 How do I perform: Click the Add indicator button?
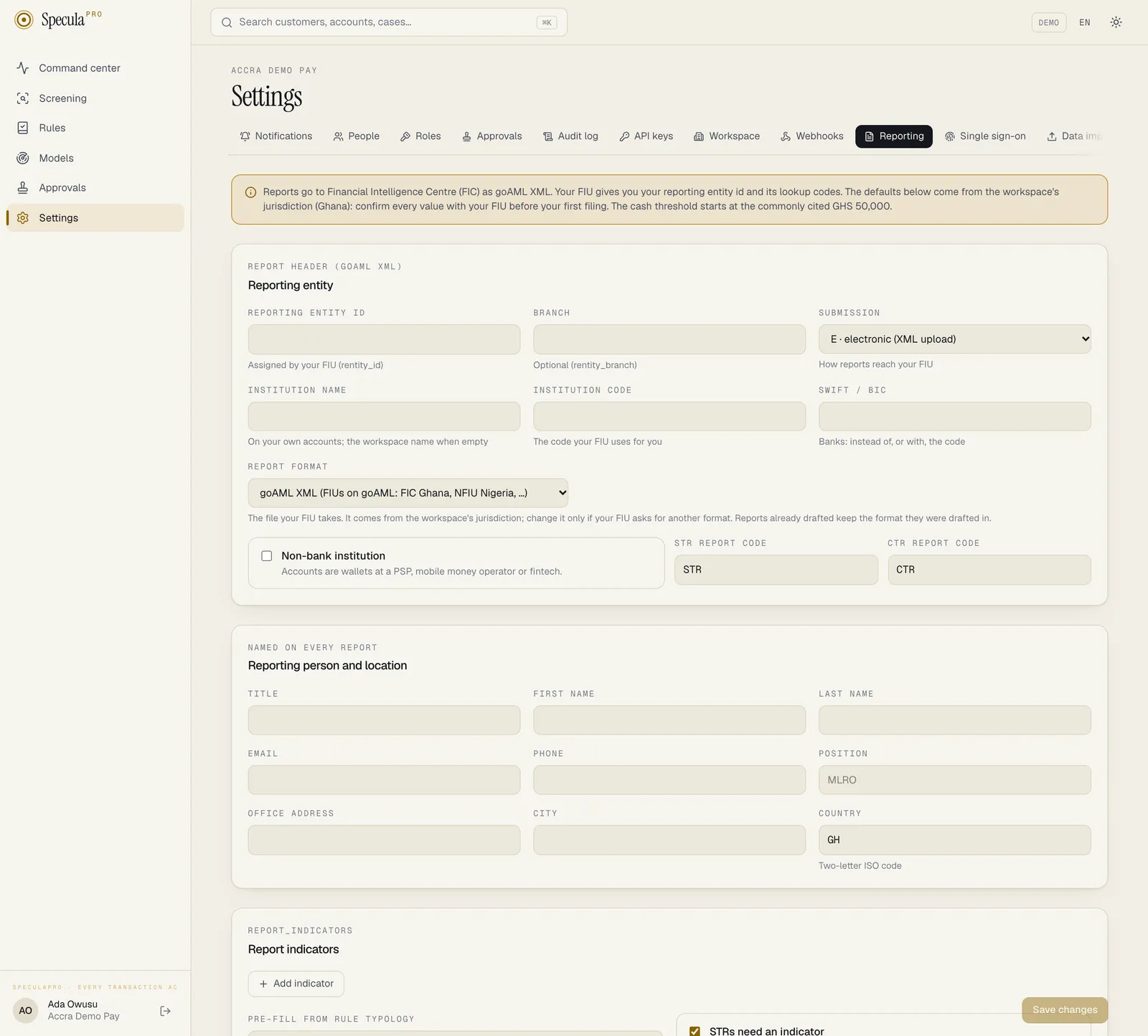pos(296,984)
